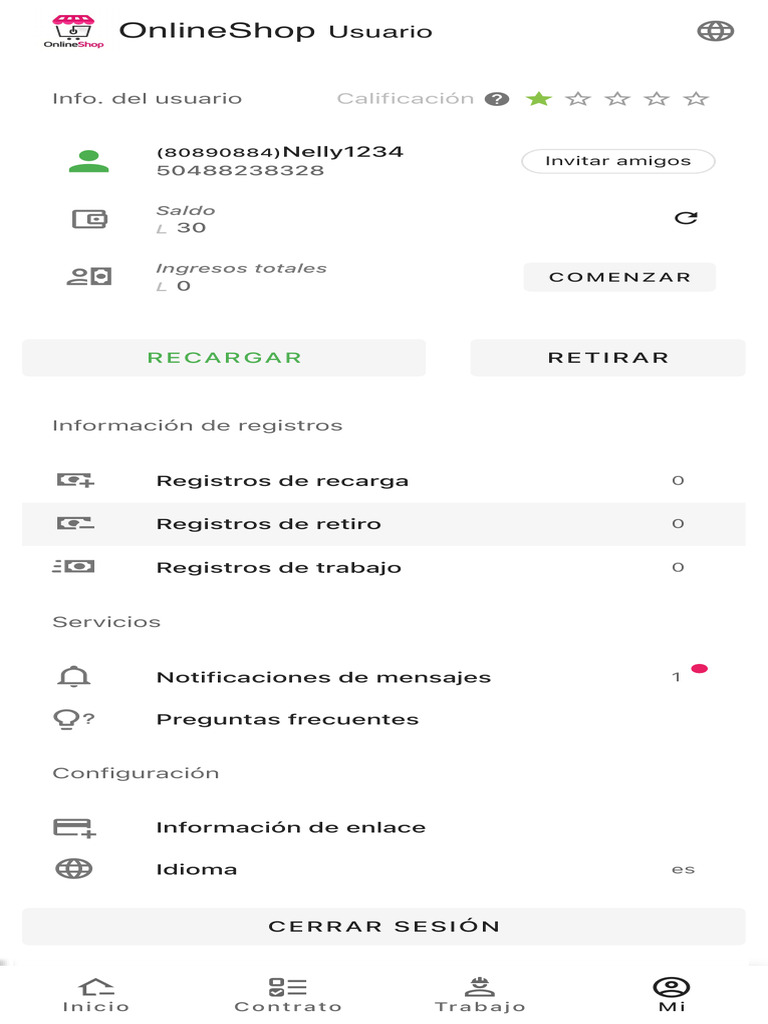768x1024 pixels.
Task: Select the third rating star
Action: point(618,99)
